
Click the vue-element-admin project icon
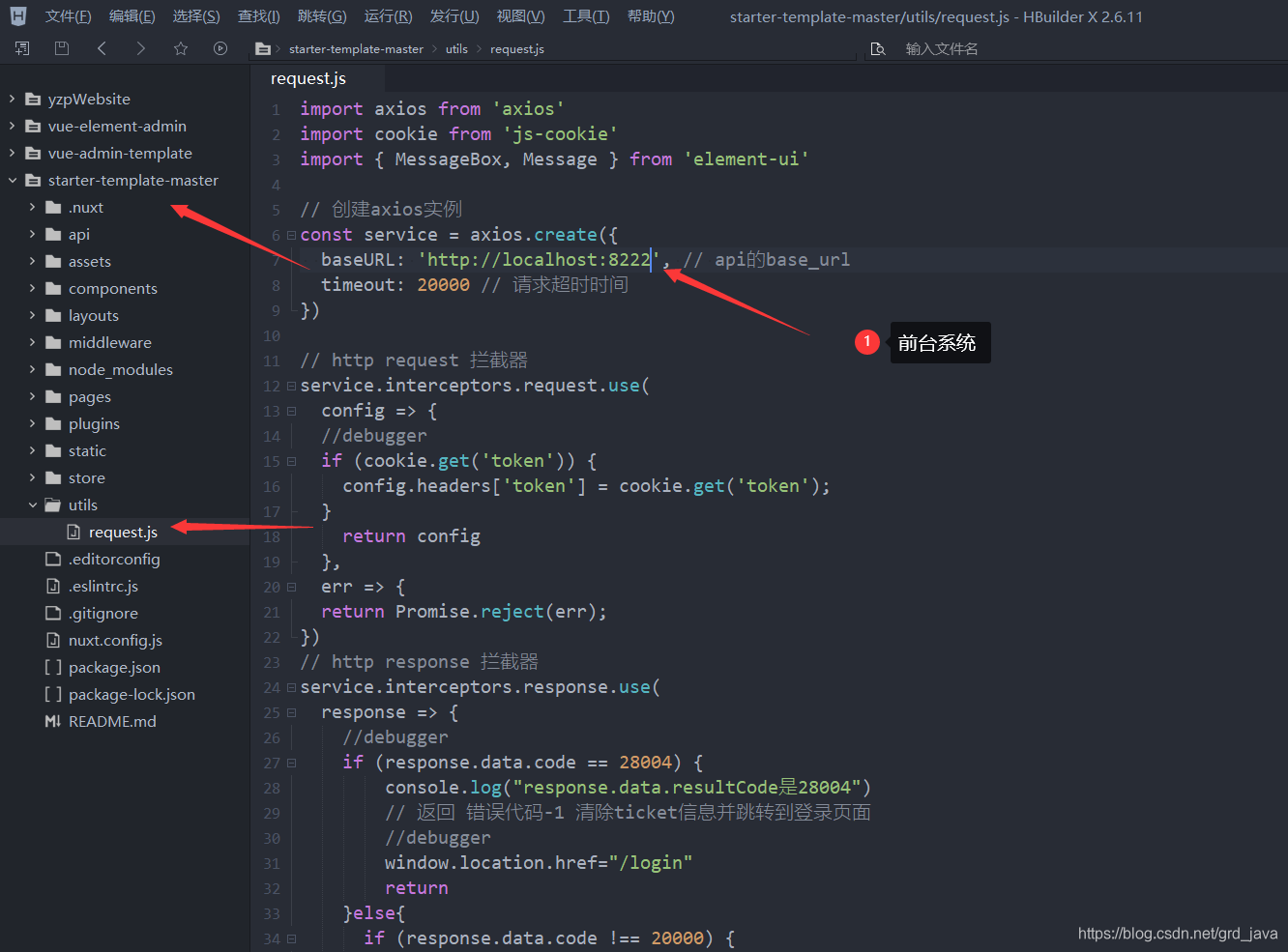tap(33, 126)
